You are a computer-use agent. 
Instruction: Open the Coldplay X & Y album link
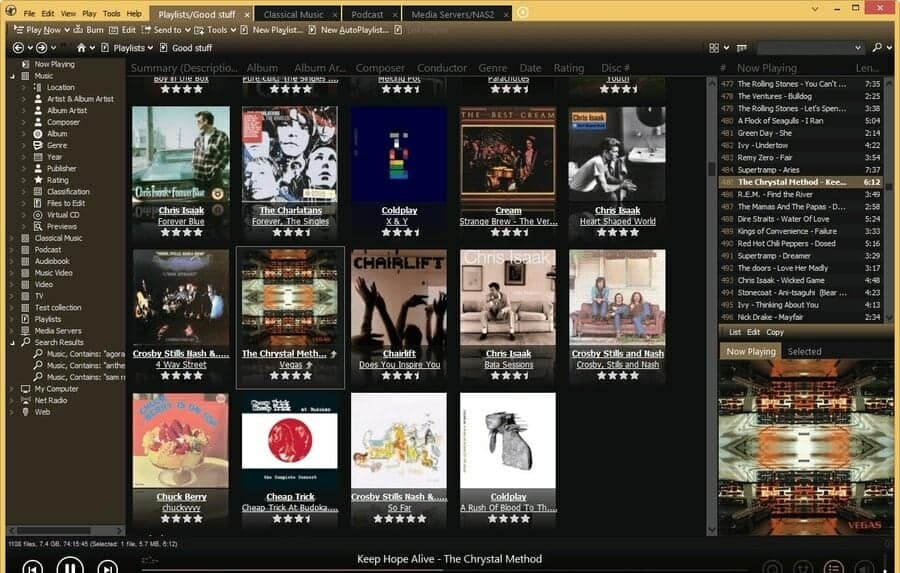click(x=397, y=221)
